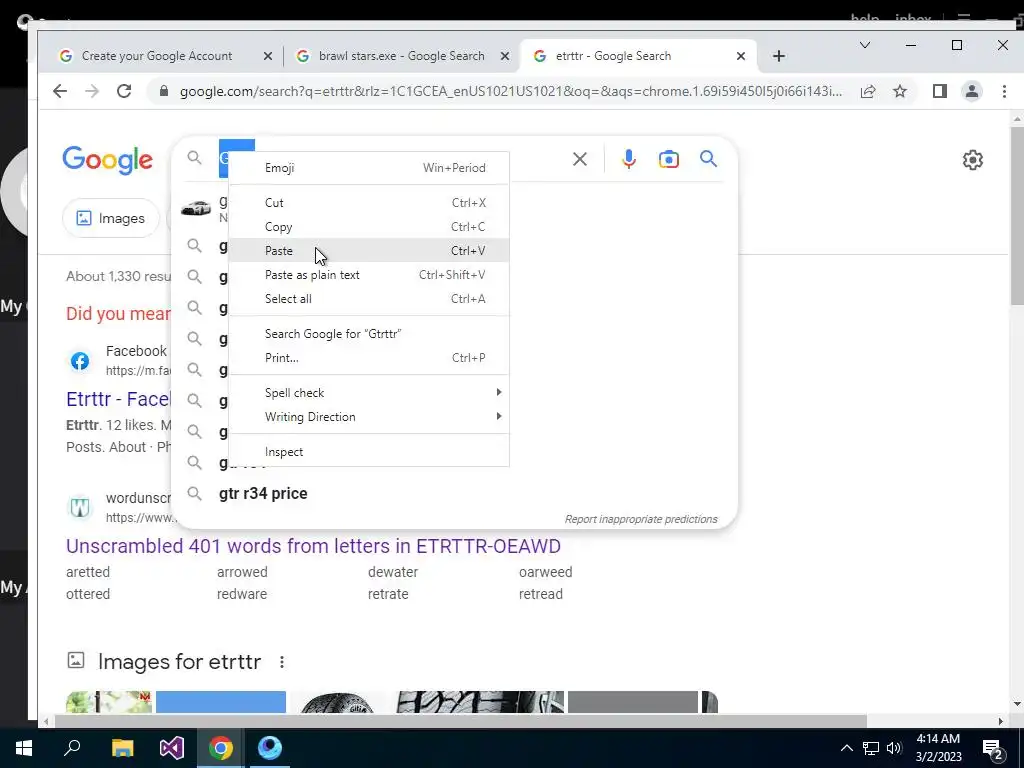The width and height of the screenshot is (1024, 768).
Task: Click Select all in context menu
Action: (x=369, y=299)
